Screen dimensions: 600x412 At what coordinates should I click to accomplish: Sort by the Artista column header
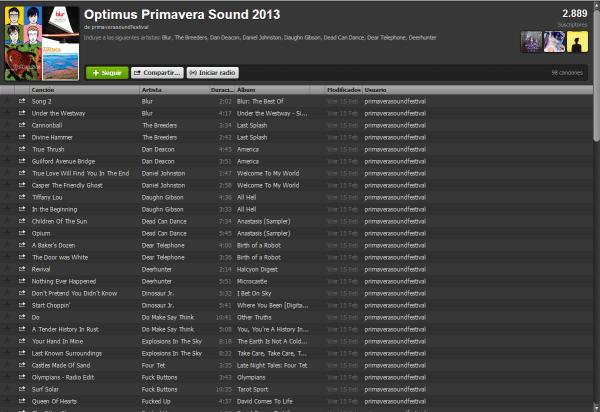pyautogui.click(x=174, y=90)
